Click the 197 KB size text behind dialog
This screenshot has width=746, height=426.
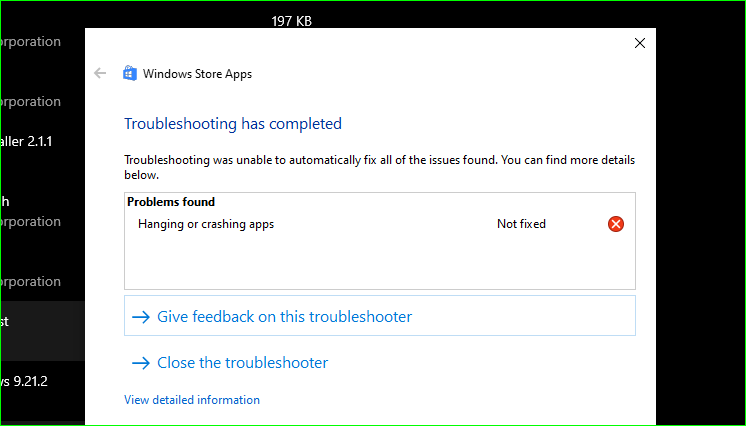pyautogui.click(x=292, y=21)
